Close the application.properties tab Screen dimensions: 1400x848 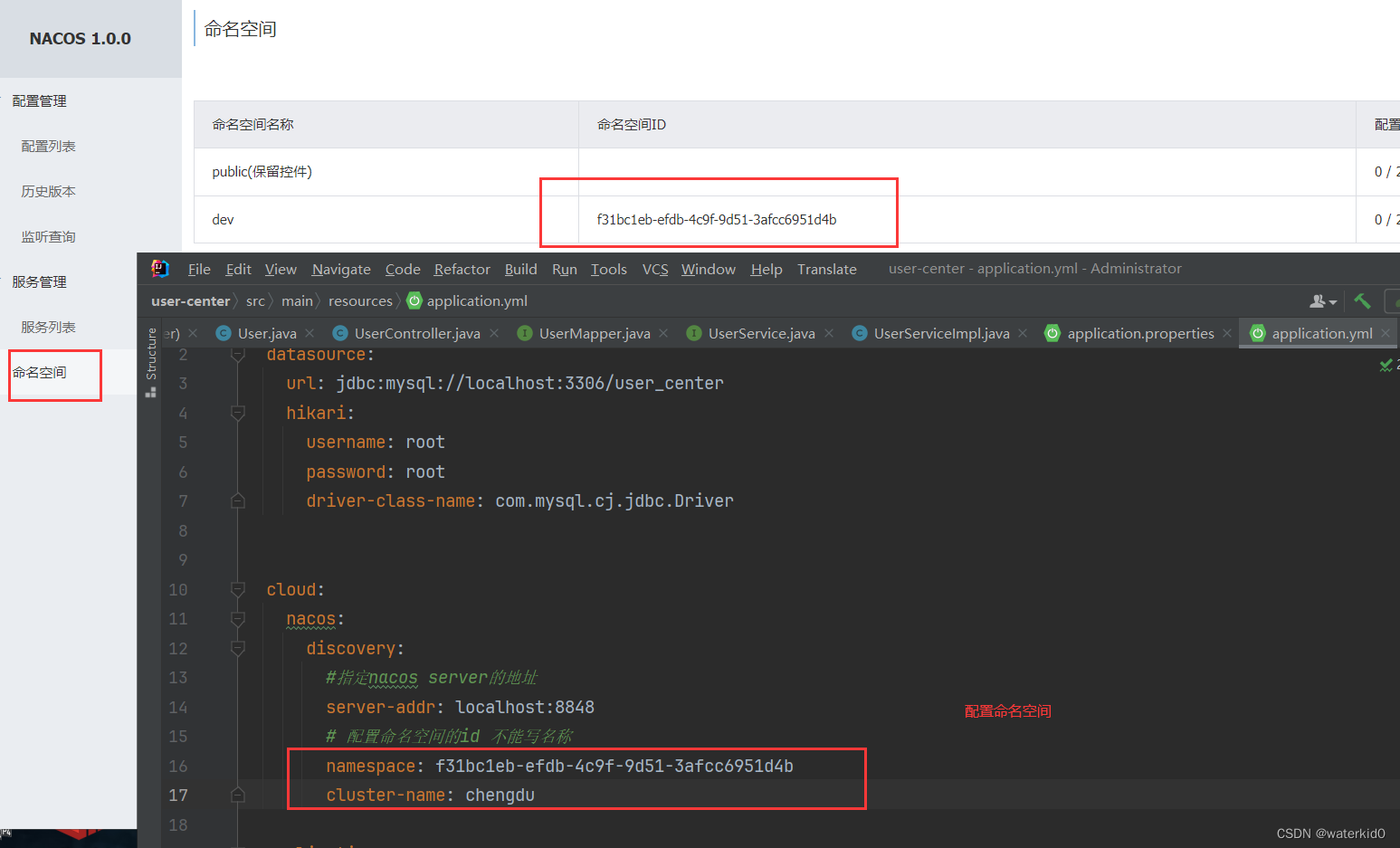click(x=1227, y=333)
